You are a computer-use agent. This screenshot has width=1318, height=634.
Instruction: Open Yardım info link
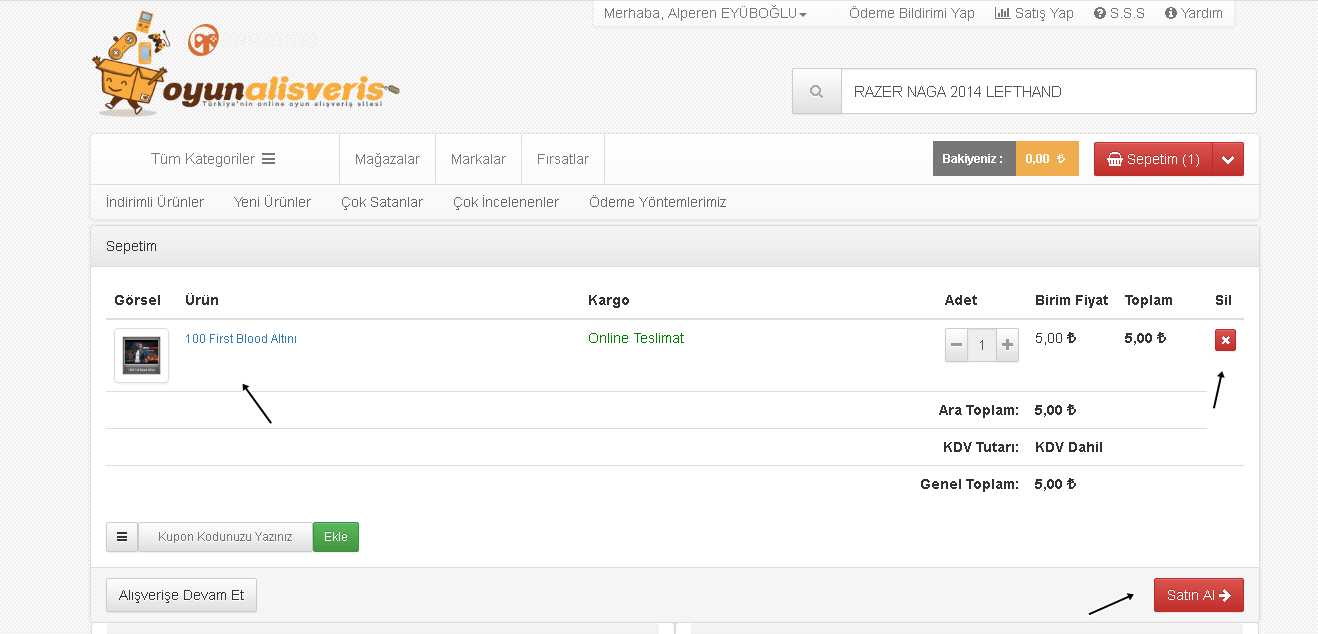[1194, 13]
